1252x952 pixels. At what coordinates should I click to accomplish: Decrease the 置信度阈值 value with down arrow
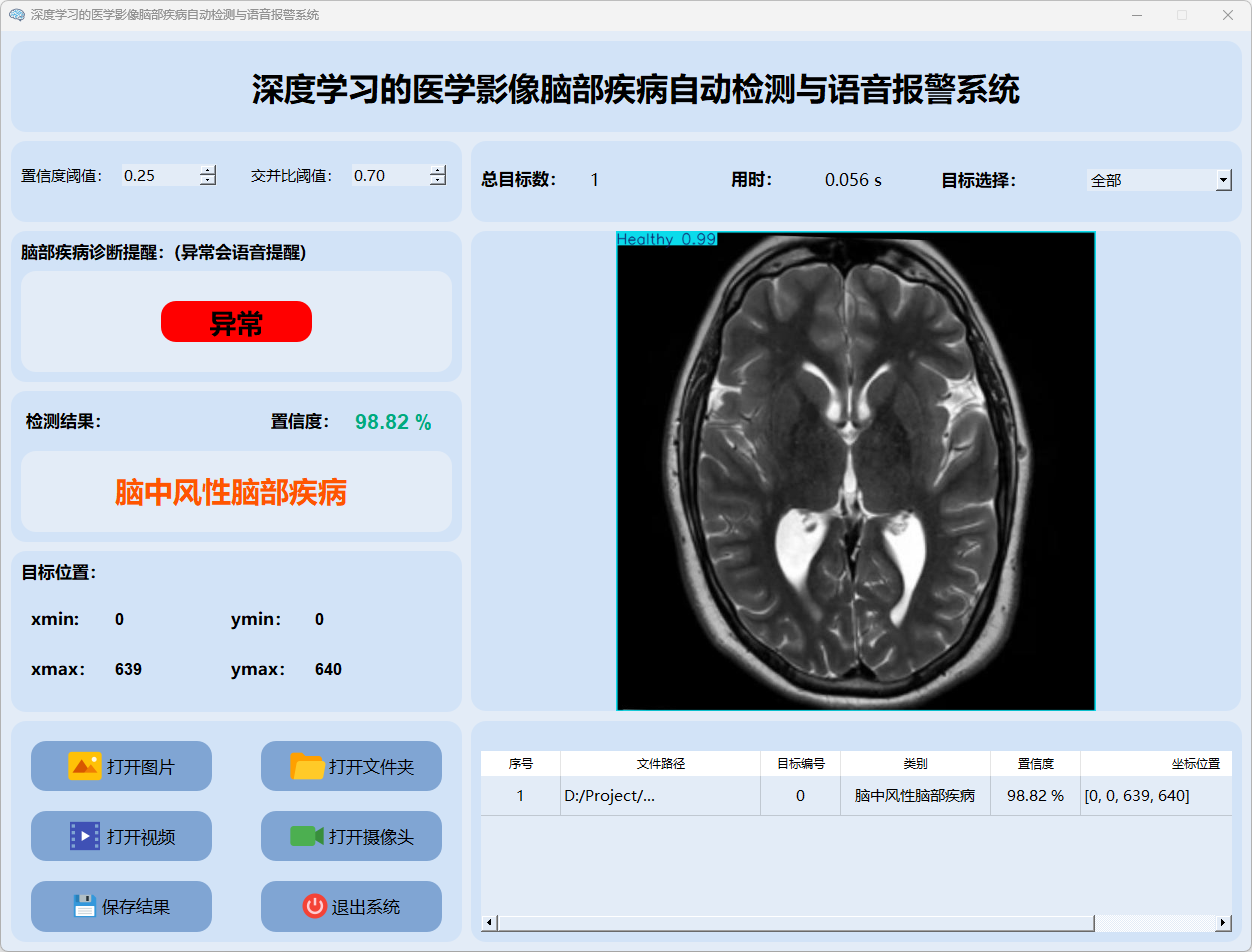(x=208, y=180)
